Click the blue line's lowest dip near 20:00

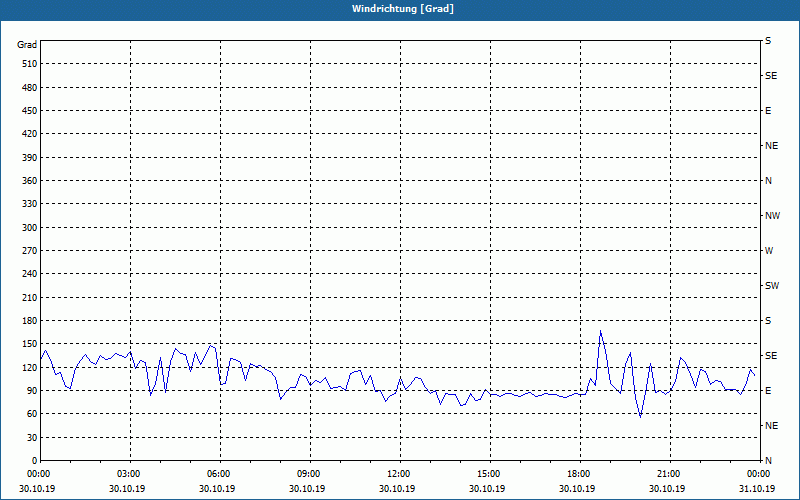641,417
